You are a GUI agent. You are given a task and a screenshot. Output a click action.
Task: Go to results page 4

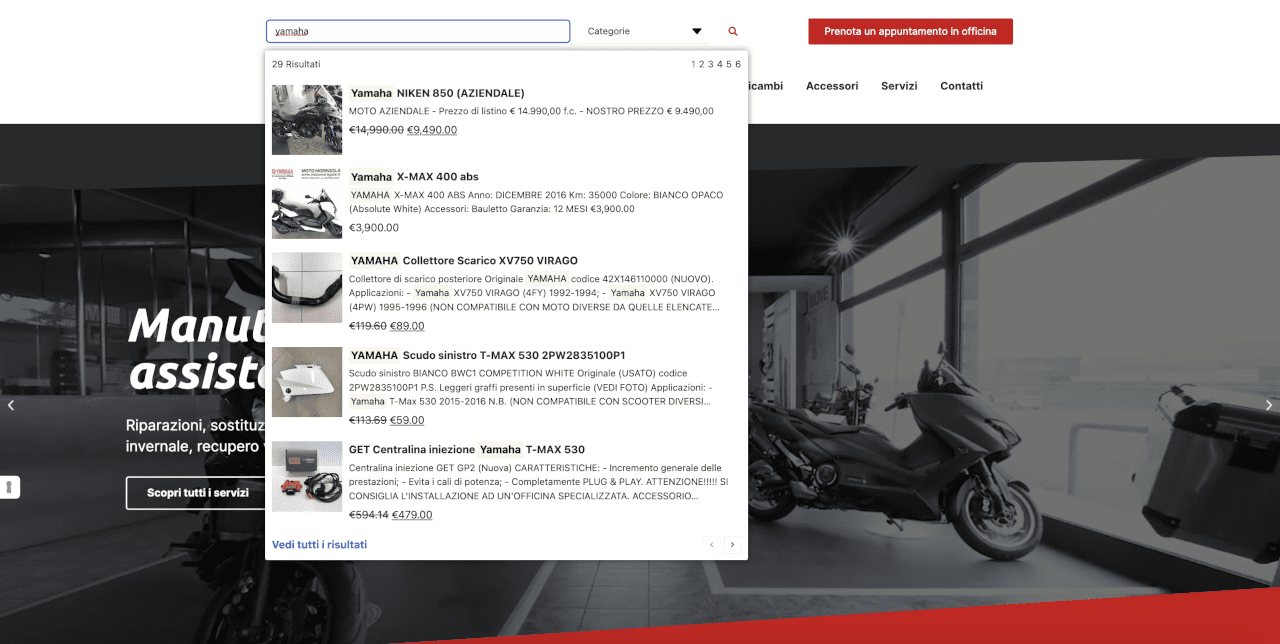(x=720, y=64)
